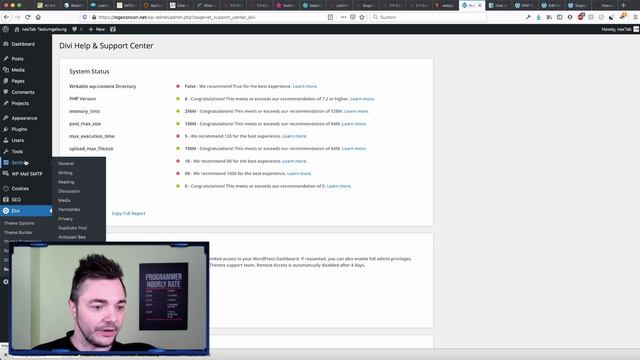The width and height of the screenshot is (640, 360).
Task: Open Theme Options under Divi
Action: pyautogui.click(x=19, y=223)
